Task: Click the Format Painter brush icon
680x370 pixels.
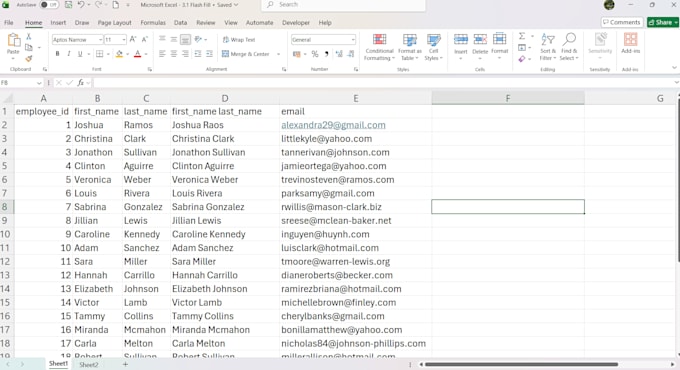Action: tap(29, 59)
